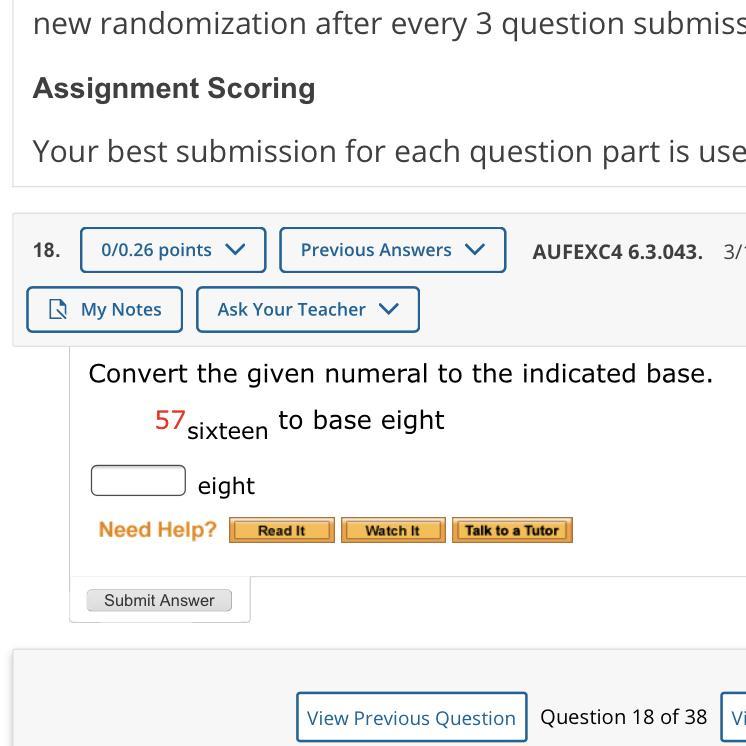Open the Previous Answers dropdown

392,250
